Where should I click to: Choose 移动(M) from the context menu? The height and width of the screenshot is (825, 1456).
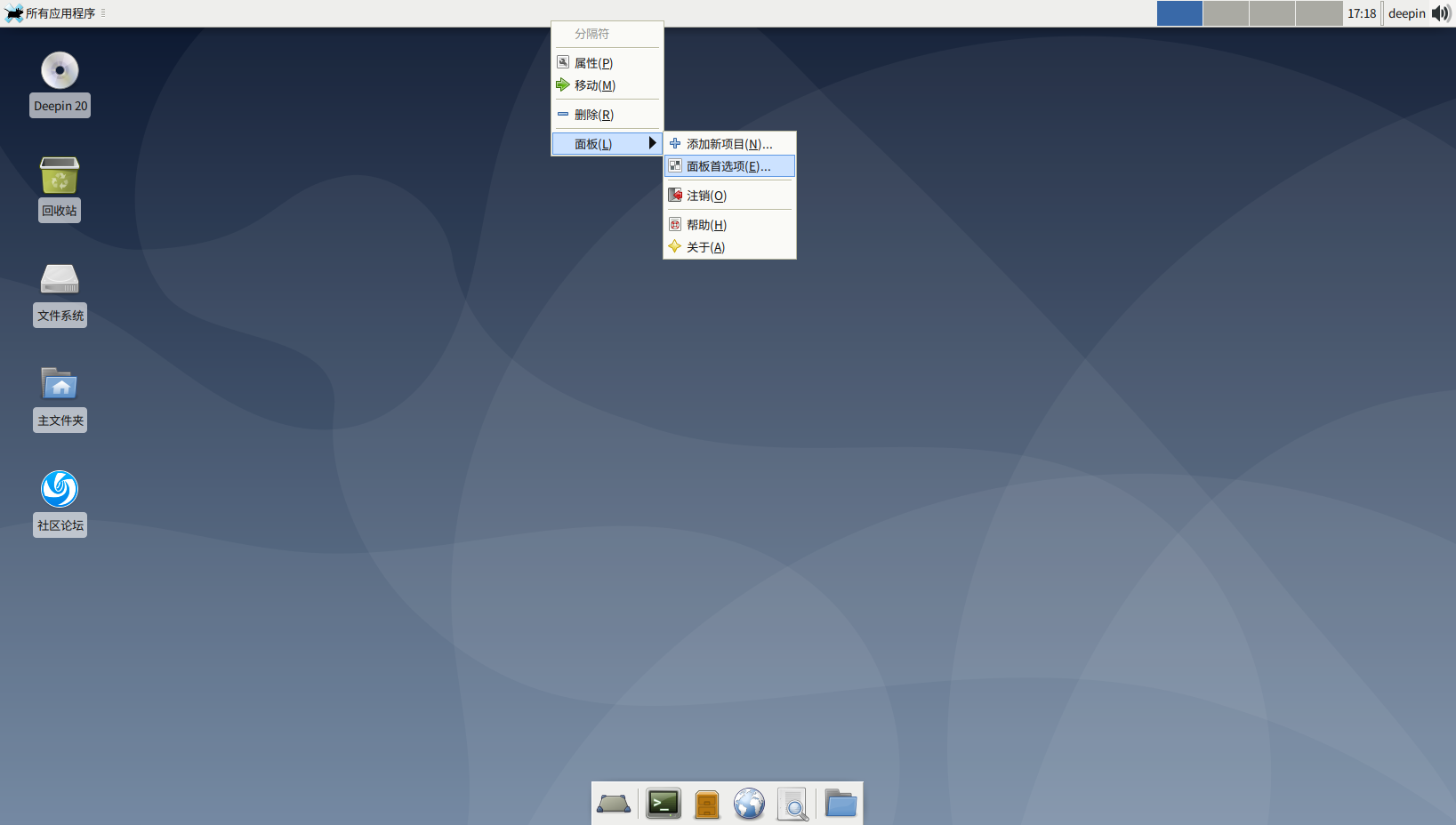(607, 85)
